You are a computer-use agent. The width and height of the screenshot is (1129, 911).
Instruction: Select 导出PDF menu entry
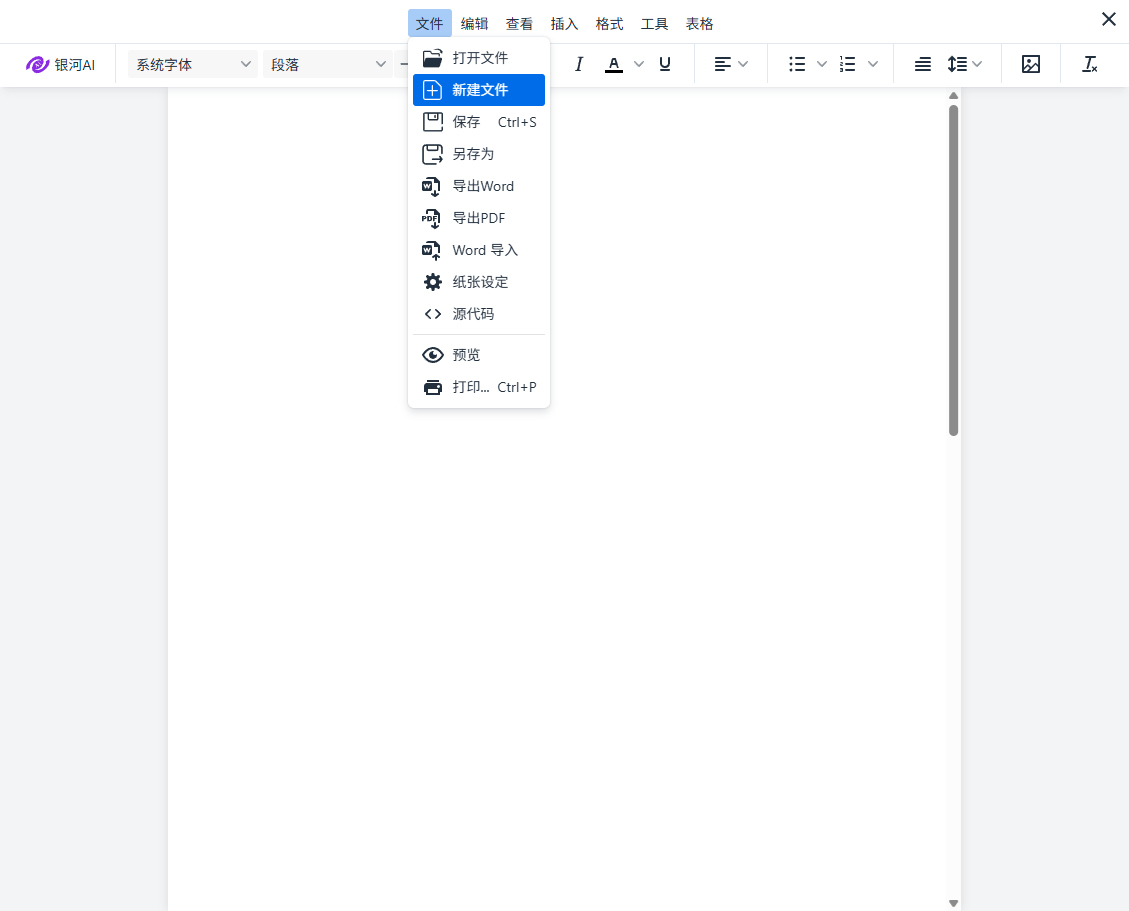coord(479,218)
